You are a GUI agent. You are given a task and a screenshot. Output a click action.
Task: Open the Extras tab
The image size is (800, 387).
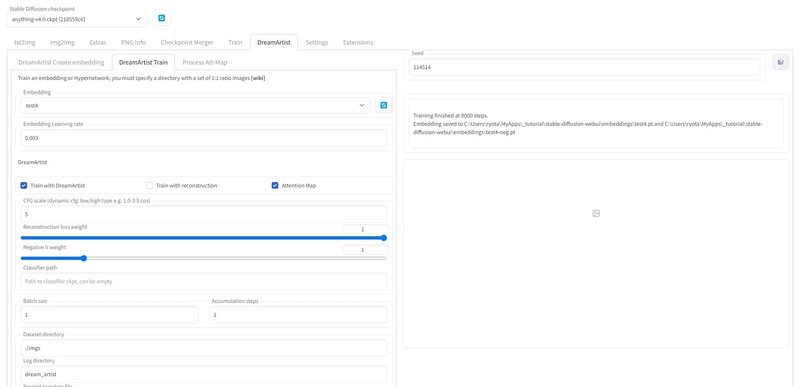click(x=97, y=42)
